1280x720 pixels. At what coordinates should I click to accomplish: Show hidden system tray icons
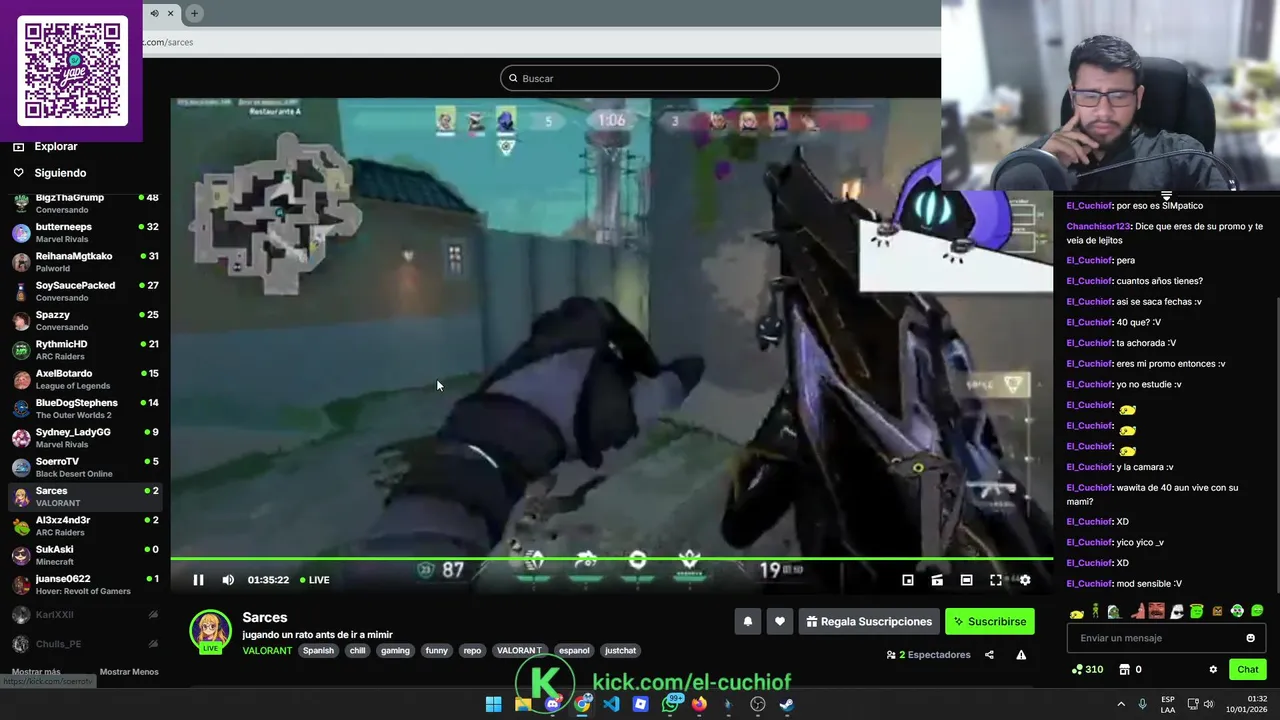tap(1121, 704)
